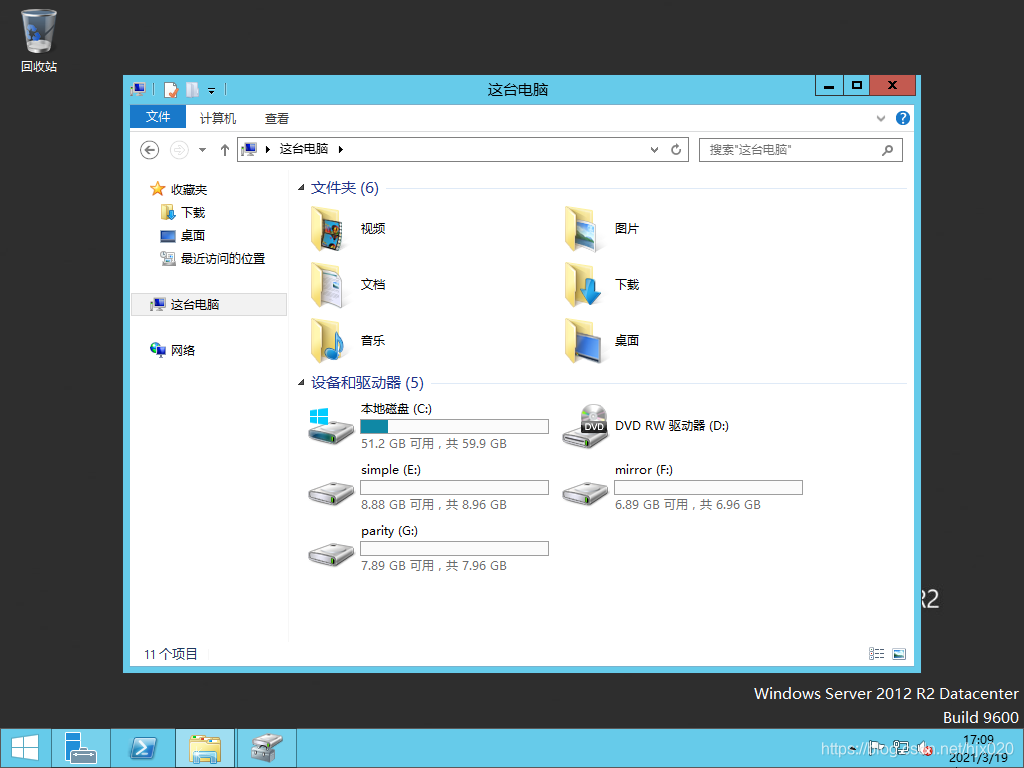The width and height of the screenshot is (1024, 768).
Task: Open Server Manager from the taskbar
Action: click(80, 748)
